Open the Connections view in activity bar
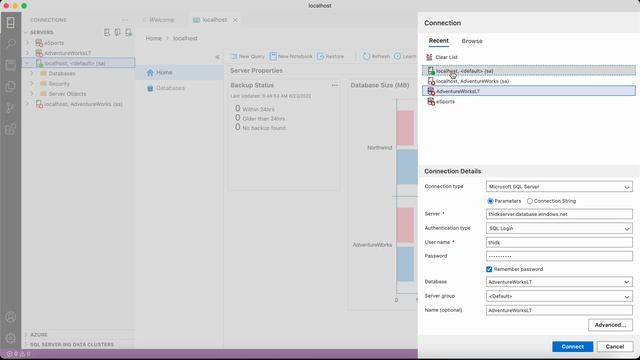The image size is (640, 360). click(11, 22)
